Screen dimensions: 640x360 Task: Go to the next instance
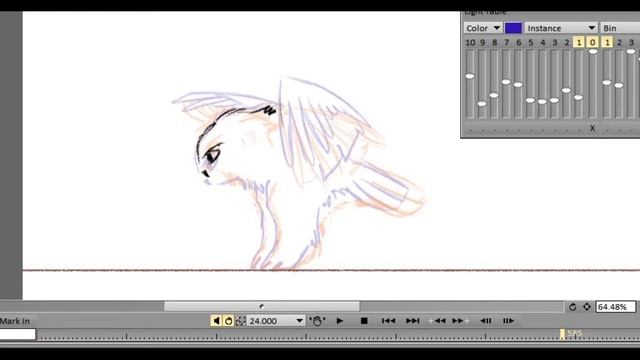tap(460, 321)
